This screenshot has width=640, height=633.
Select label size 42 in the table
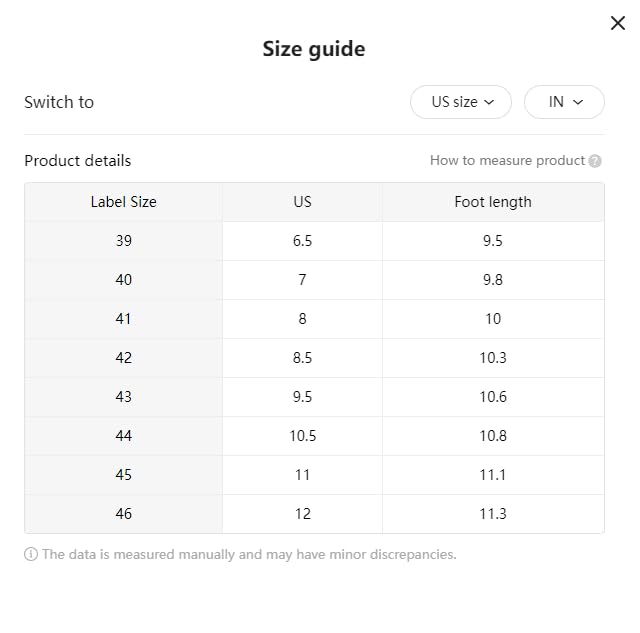[124, 358]
